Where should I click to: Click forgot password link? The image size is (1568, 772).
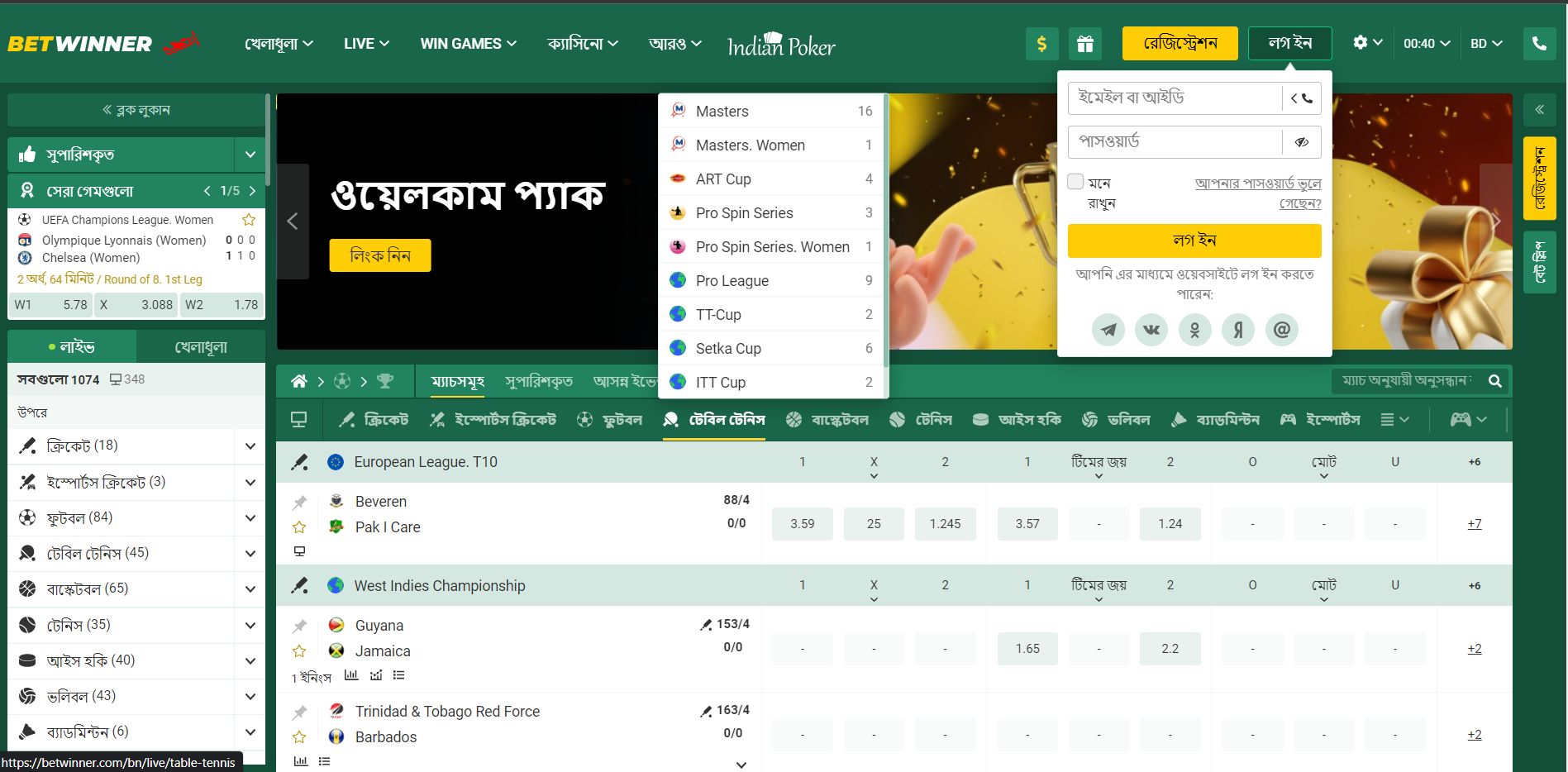point(1258,193)
